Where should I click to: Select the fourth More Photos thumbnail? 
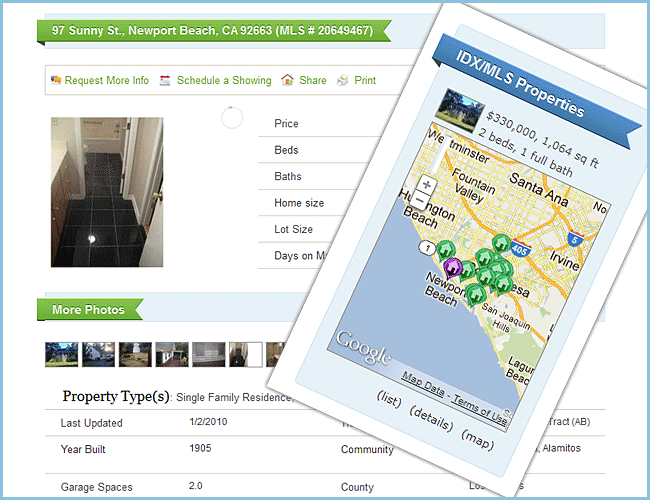click(172, 354)
